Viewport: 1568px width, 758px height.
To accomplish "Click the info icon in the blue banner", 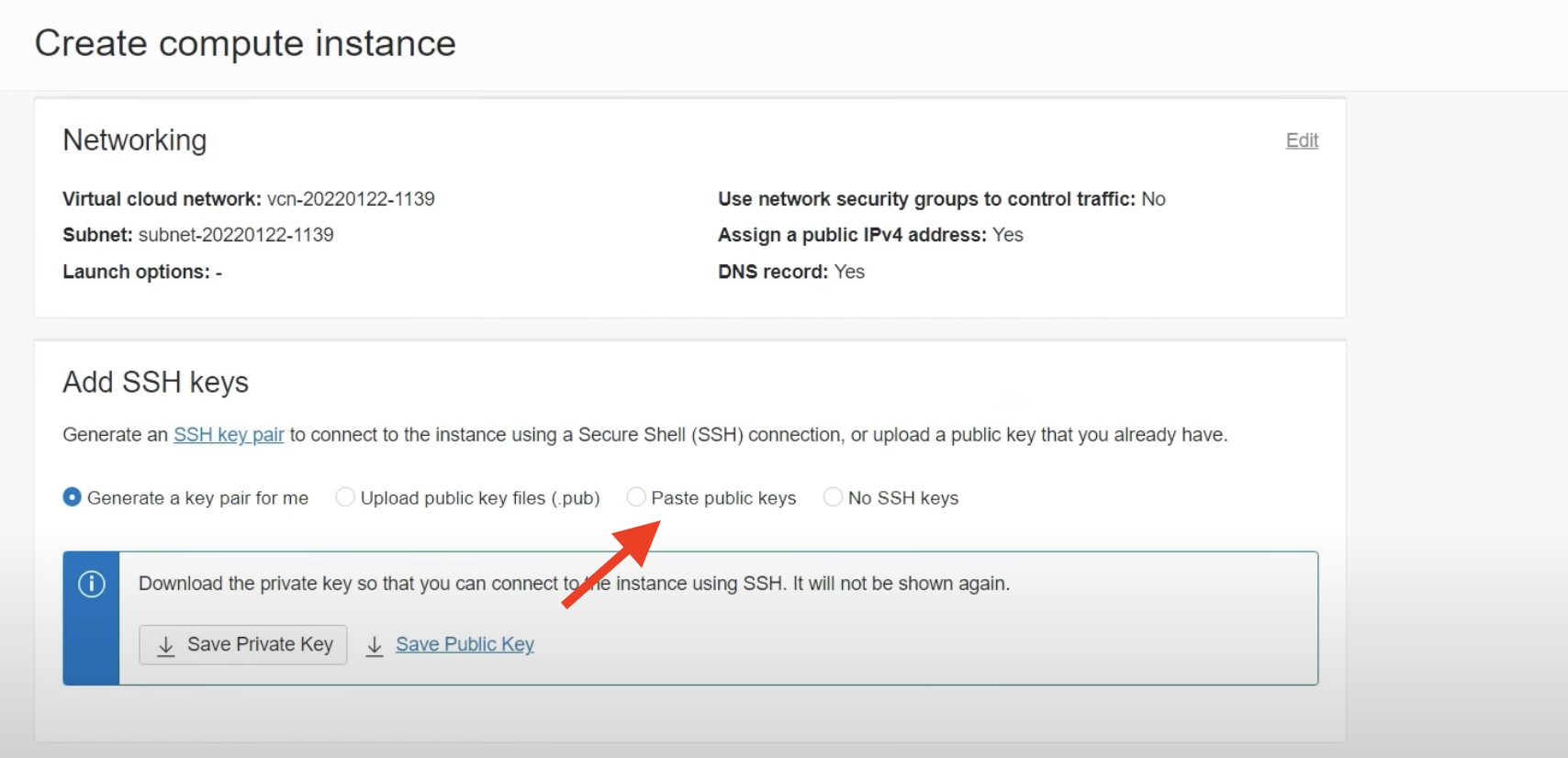I will pyautogui.click(x=91, y=584).
